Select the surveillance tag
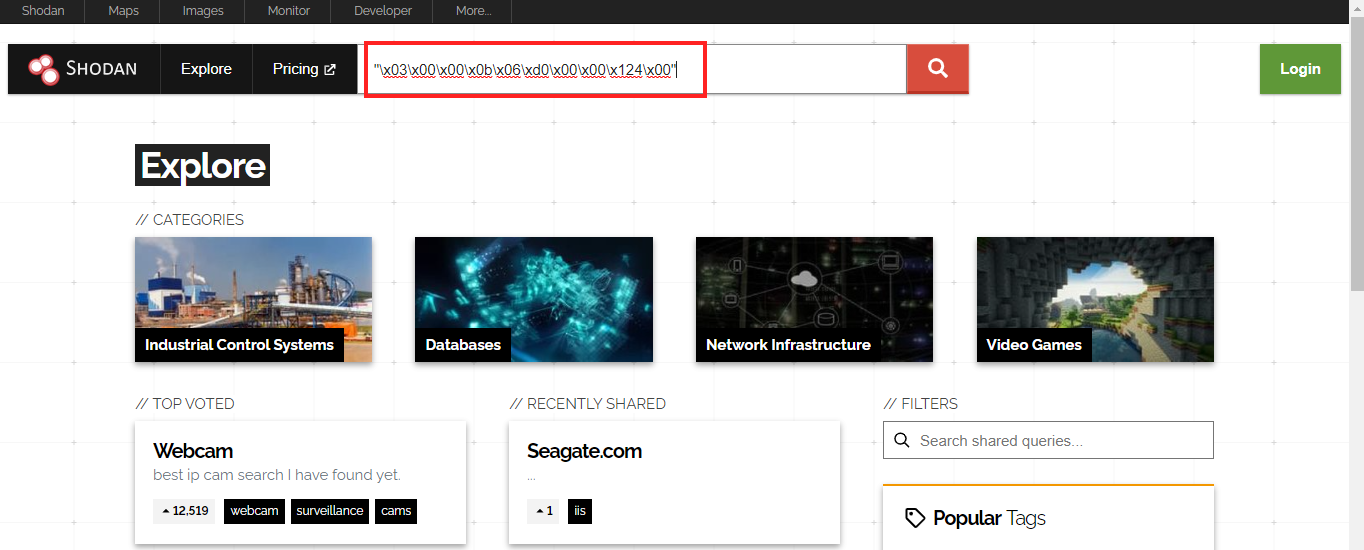Viewport: 1364px width, 550px height. (x=330, y=511)
